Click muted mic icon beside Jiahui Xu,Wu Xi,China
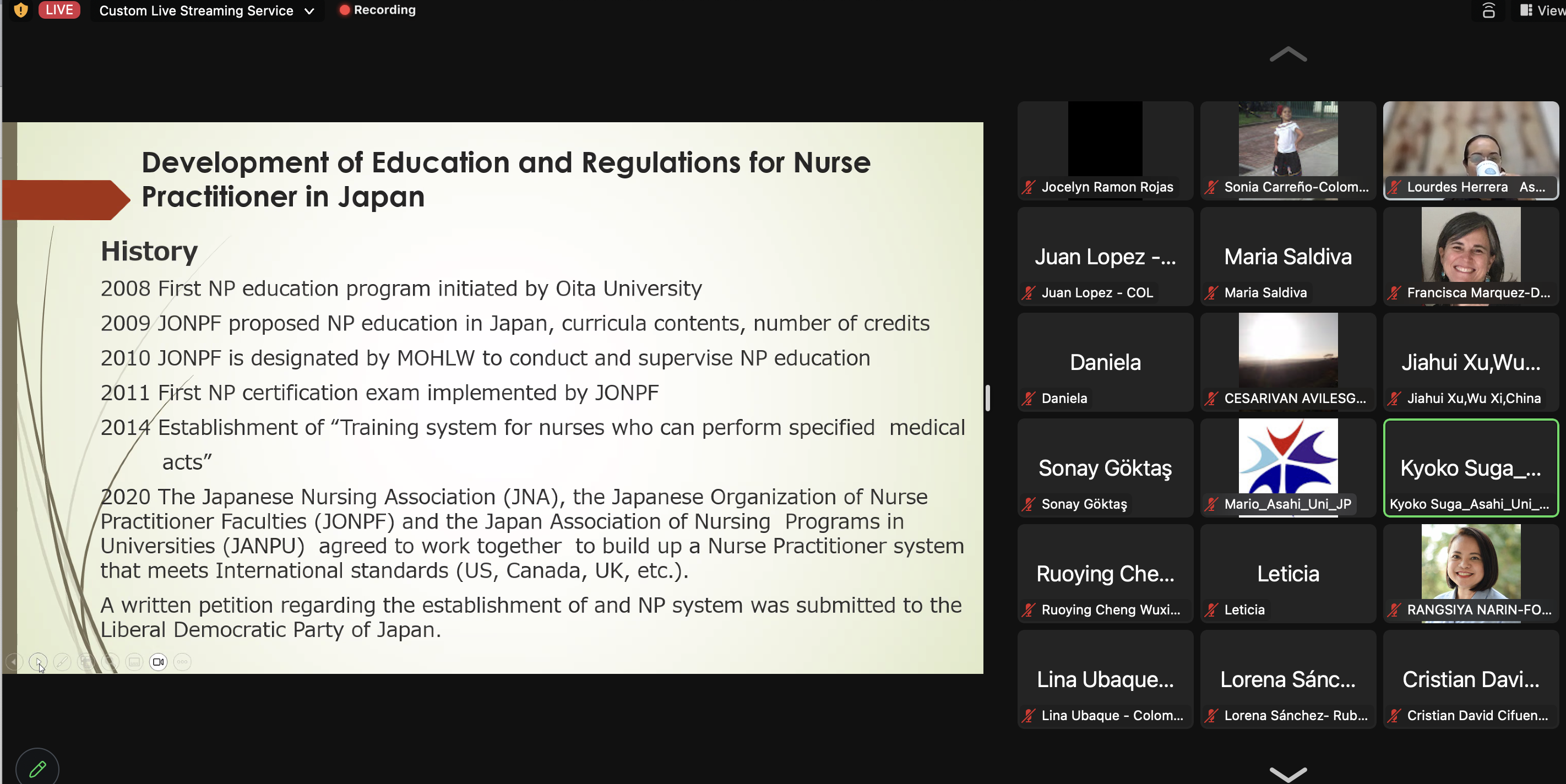The height and width of the screenshot is (784, 1566). 1395,399
